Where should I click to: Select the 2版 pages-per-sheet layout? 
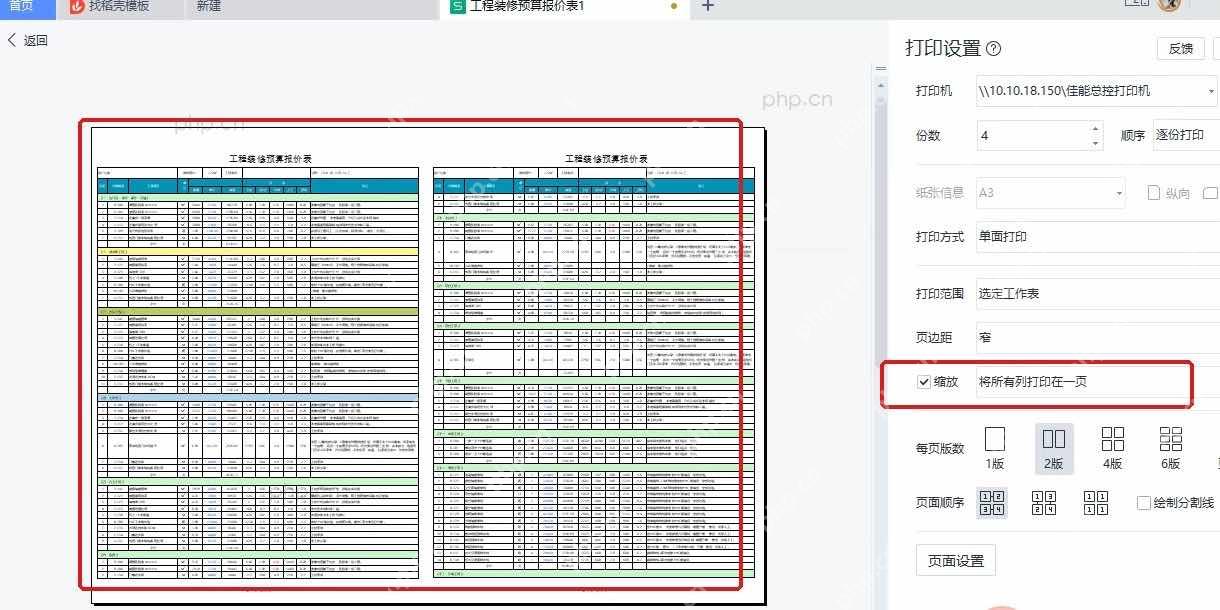[1054, 448]
